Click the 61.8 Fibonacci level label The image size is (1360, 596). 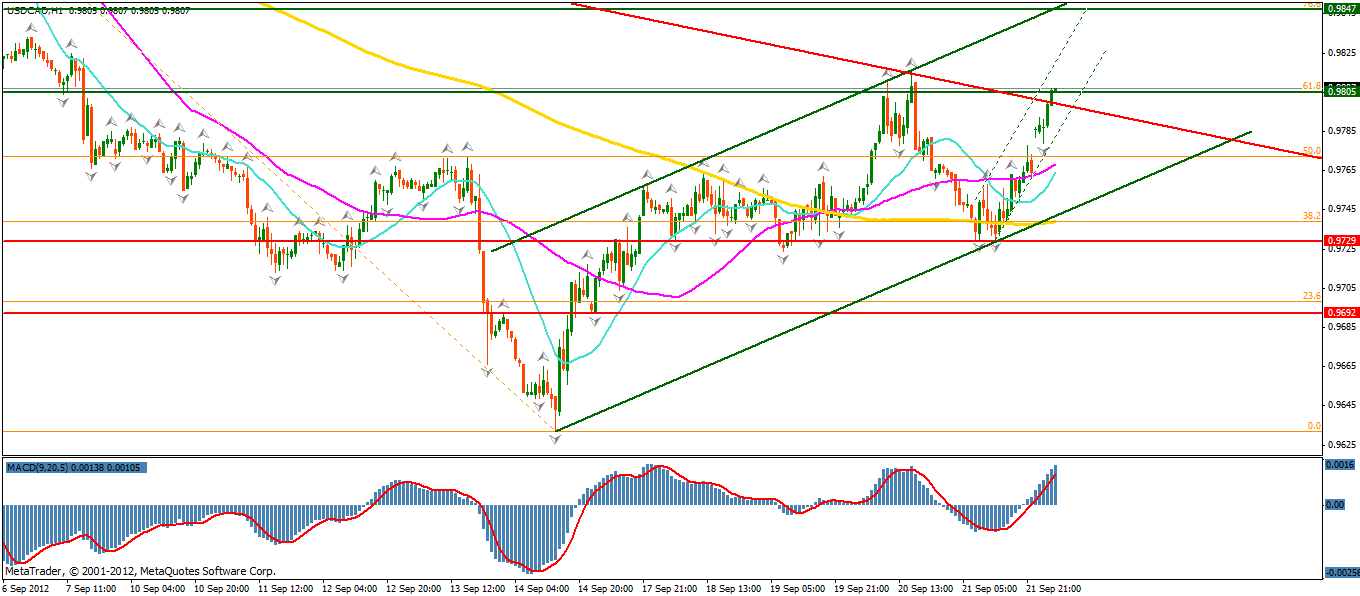click(1311, 86)
